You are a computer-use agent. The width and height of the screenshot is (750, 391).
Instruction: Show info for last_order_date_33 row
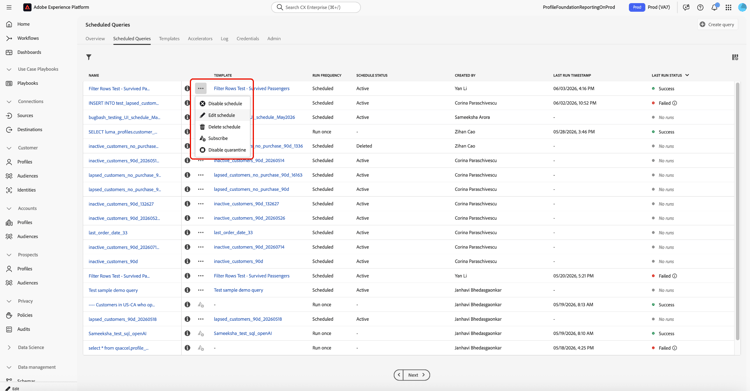click(188, 233)
